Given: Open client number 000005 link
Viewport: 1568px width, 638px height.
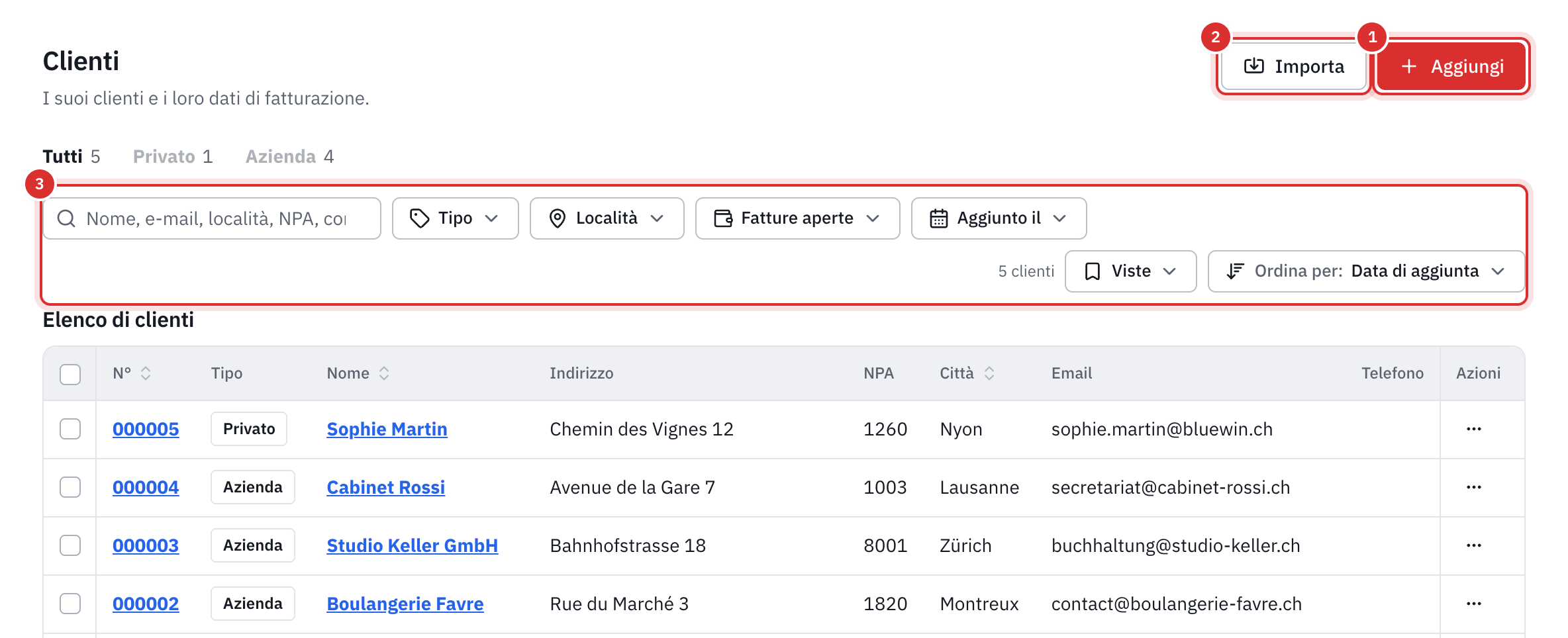Looking at the screenshot, I should 146,429.
